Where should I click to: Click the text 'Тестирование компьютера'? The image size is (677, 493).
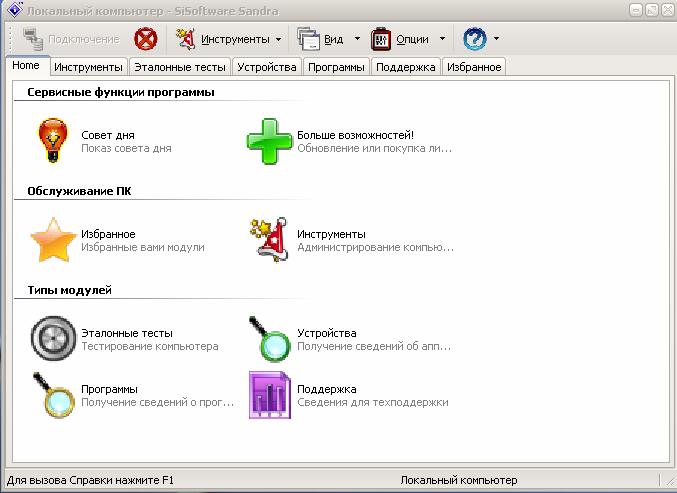150,347
